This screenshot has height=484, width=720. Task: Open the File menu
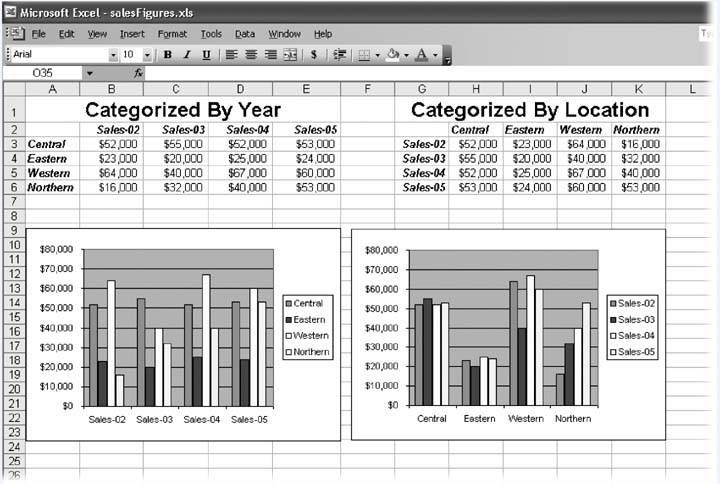tap(39, 34)
